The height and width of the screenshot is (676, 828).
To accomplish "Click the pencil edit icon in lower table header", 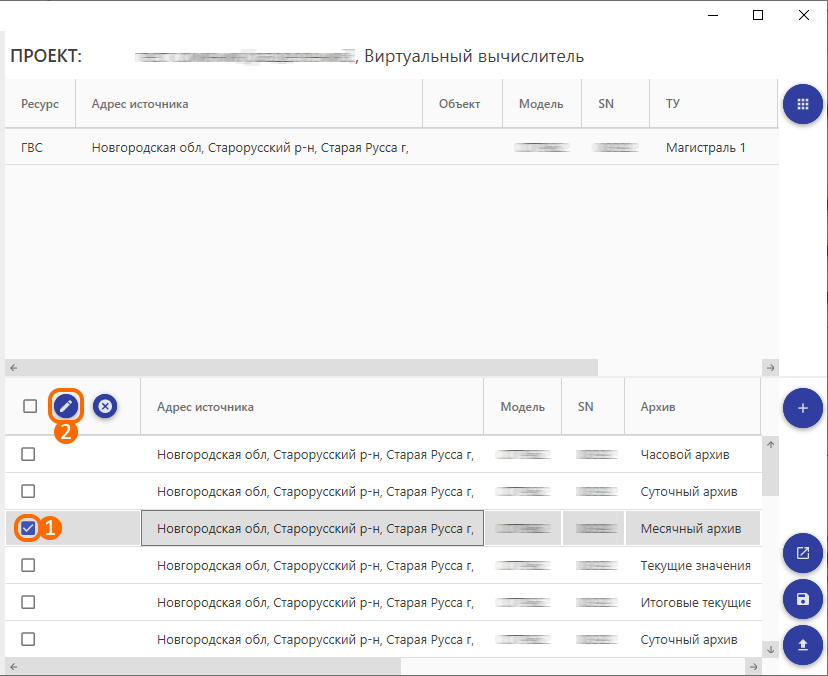I will [65, 406].
